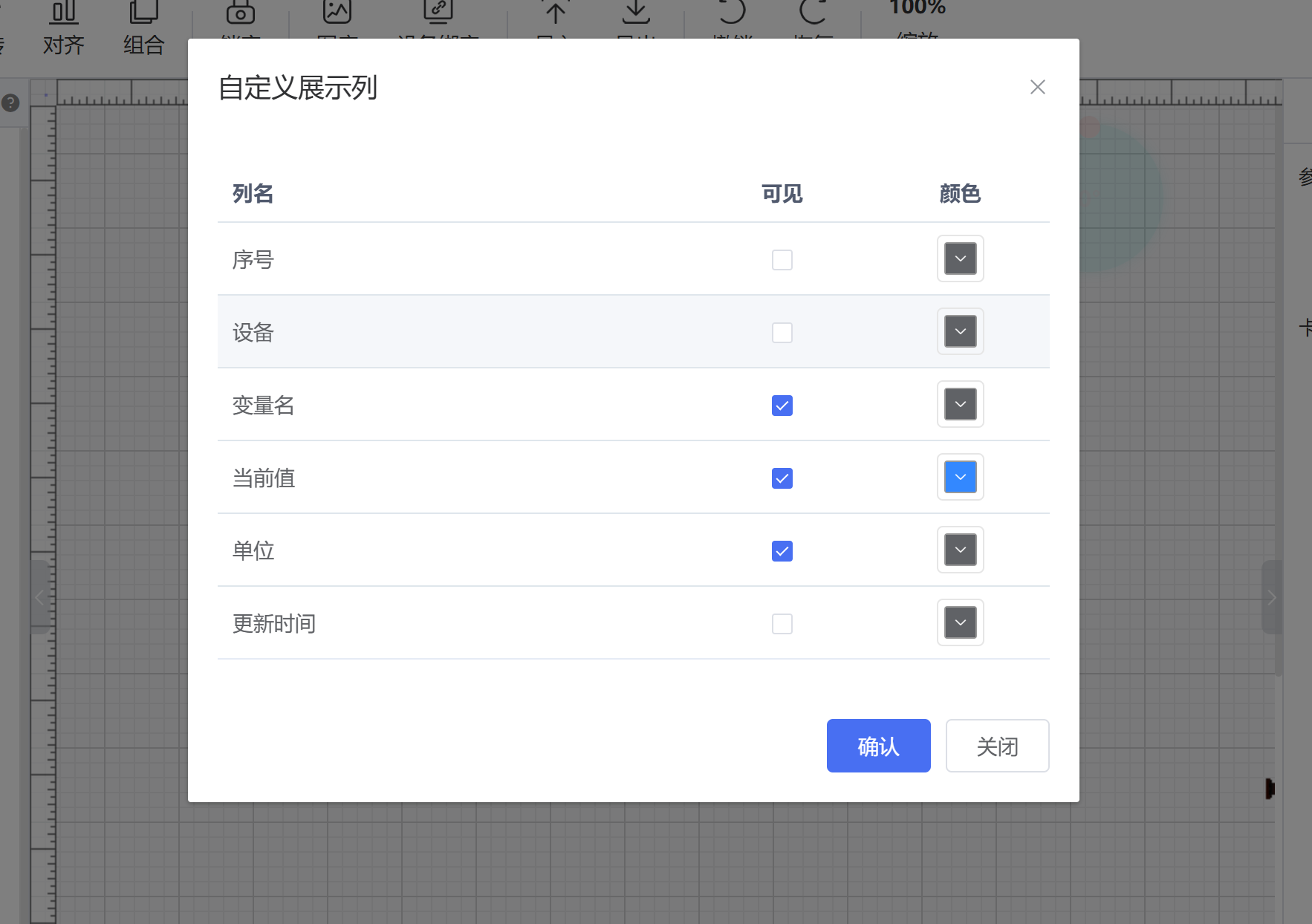Click the Align (对齐) toolbar icon
This screenshot has height=924, width=1312.
click(x=64, y=13)
